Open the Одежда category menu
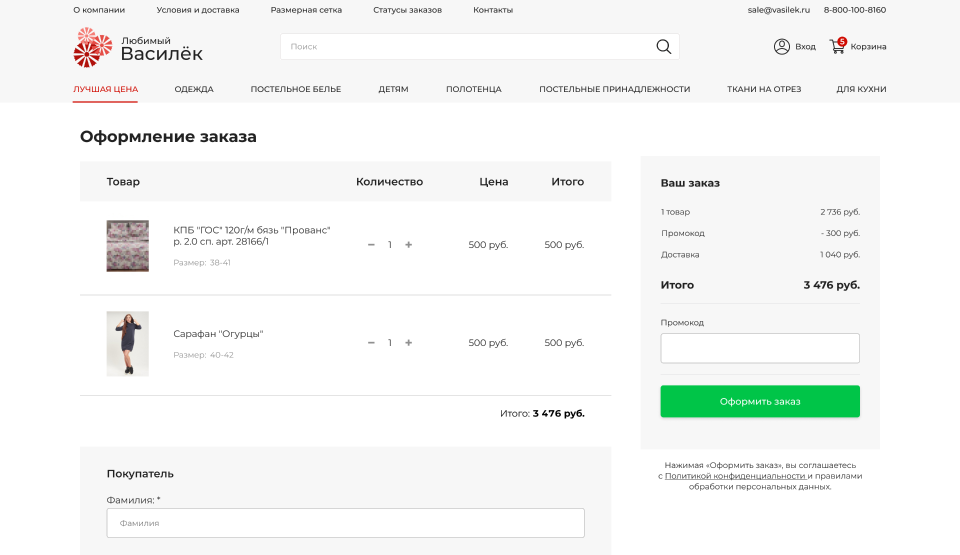This screenshot has width=960, height=555. click(x=194, y=89)
